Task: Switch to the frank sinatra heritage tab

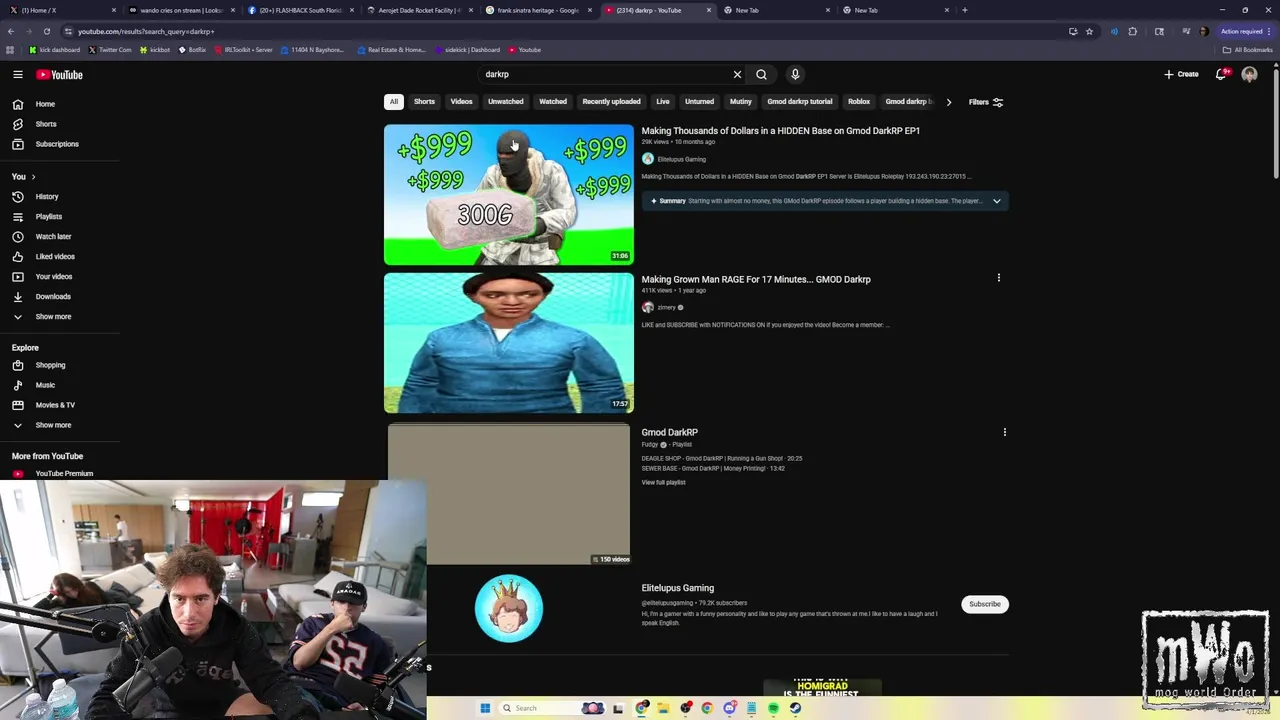Action: click(538, 10)
